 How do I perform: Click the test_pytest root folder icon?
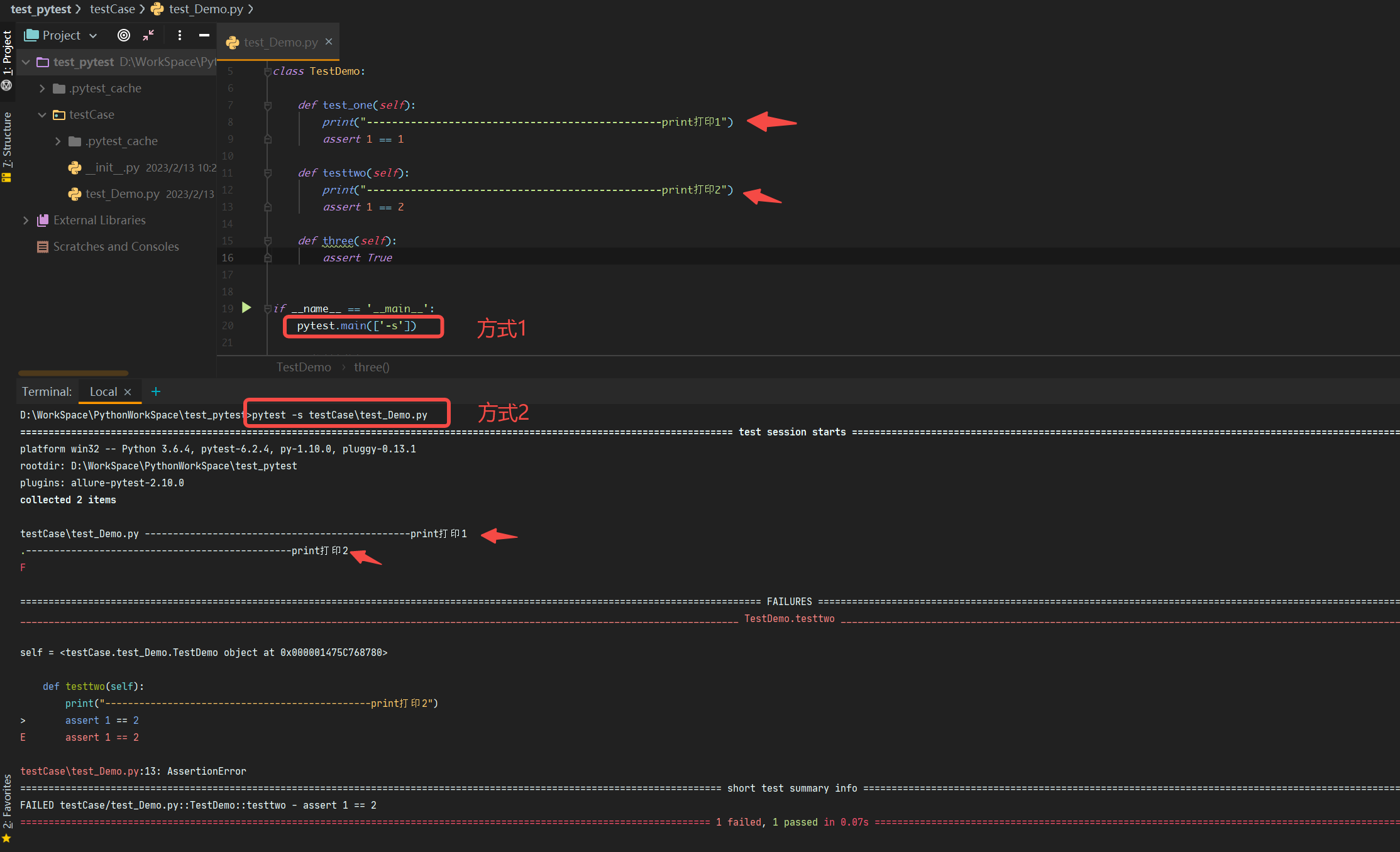coord(43,62)
